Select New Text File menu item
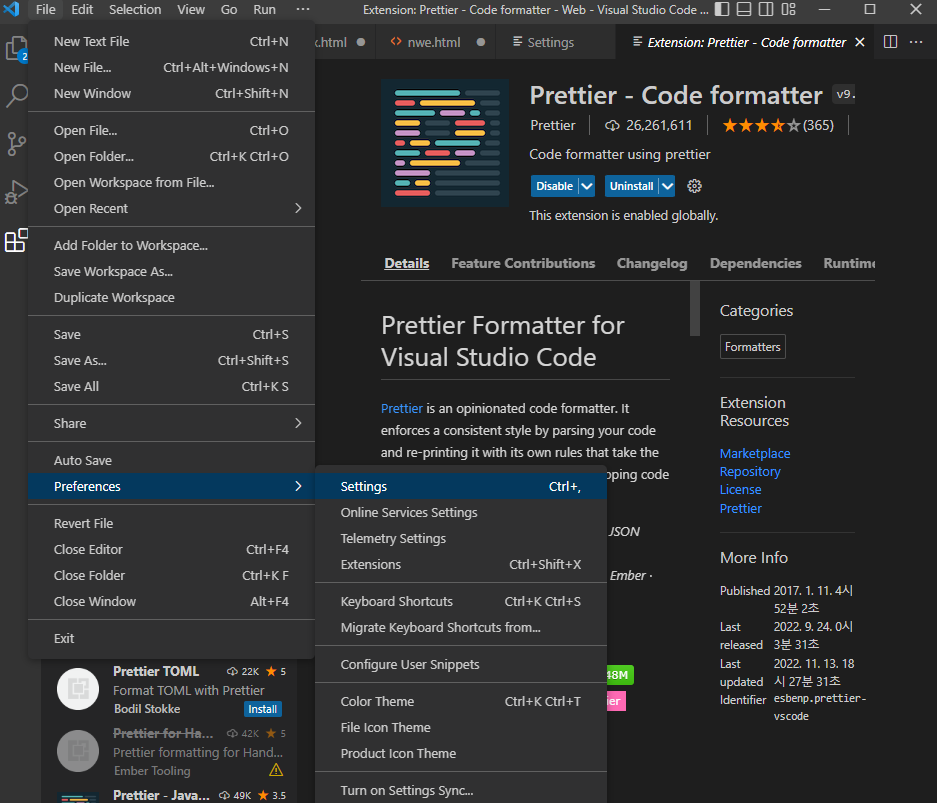 172,41
